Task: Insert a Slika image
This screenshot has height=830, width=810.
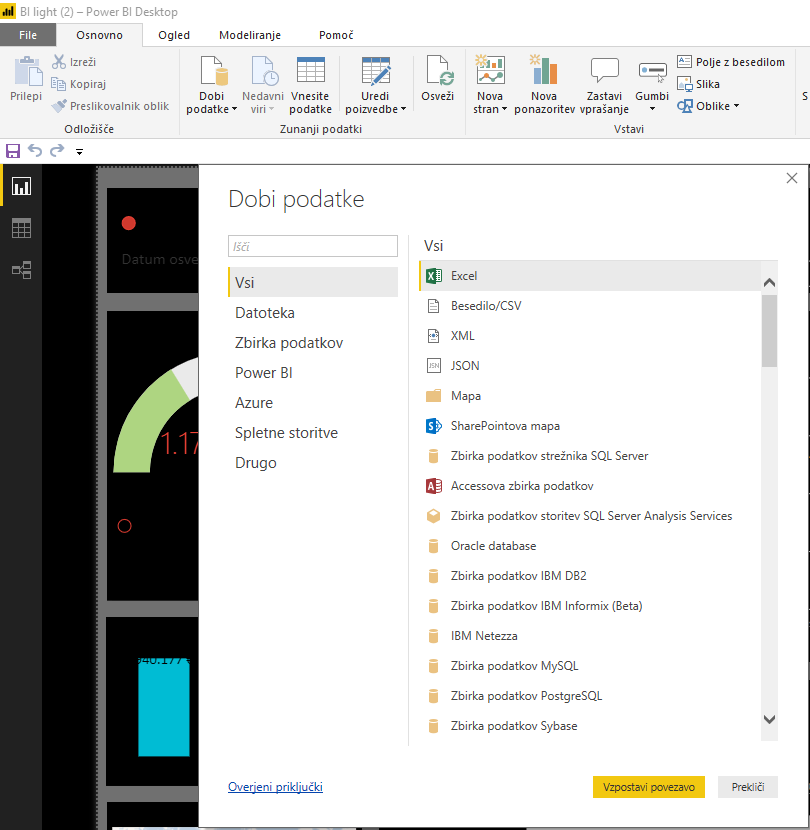Action: pos(698,84)
